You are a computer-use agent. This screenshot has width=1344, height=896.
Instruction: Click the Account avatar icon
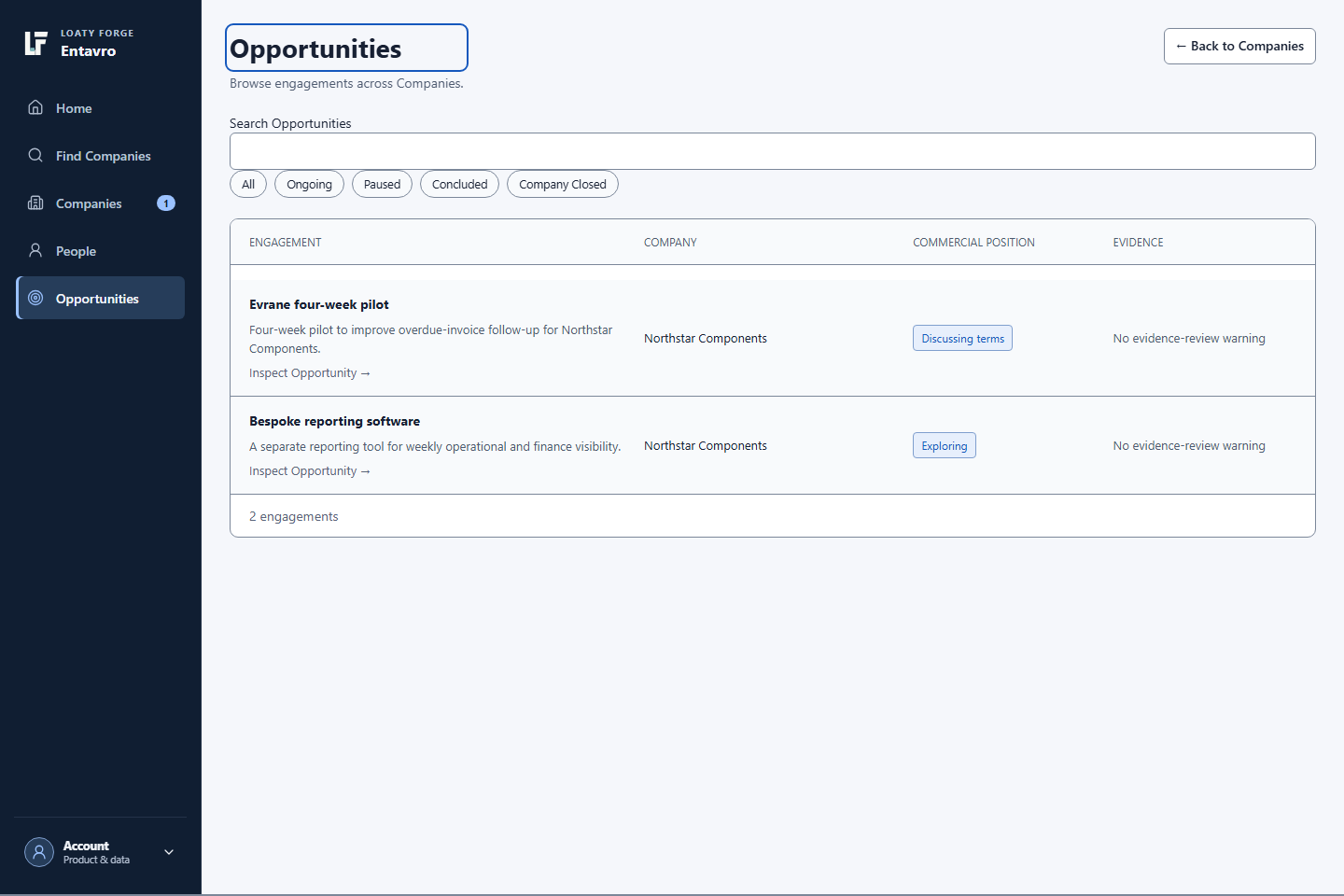(39, 852)
